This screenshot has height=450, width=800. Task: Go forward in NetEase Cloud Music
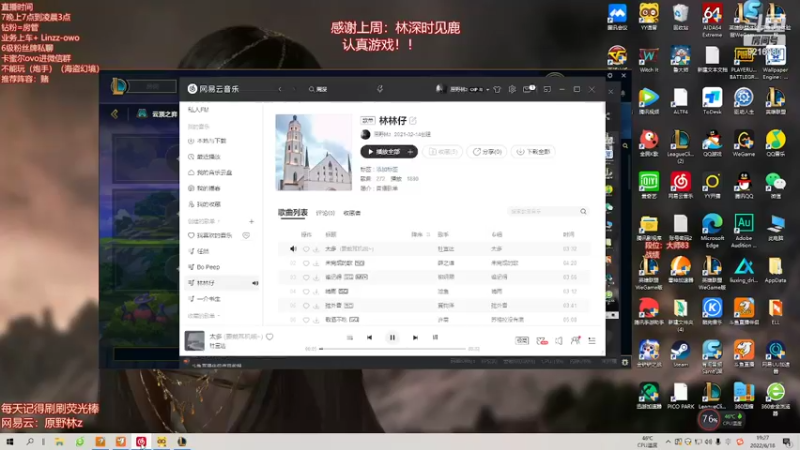[x=293, y=89]
